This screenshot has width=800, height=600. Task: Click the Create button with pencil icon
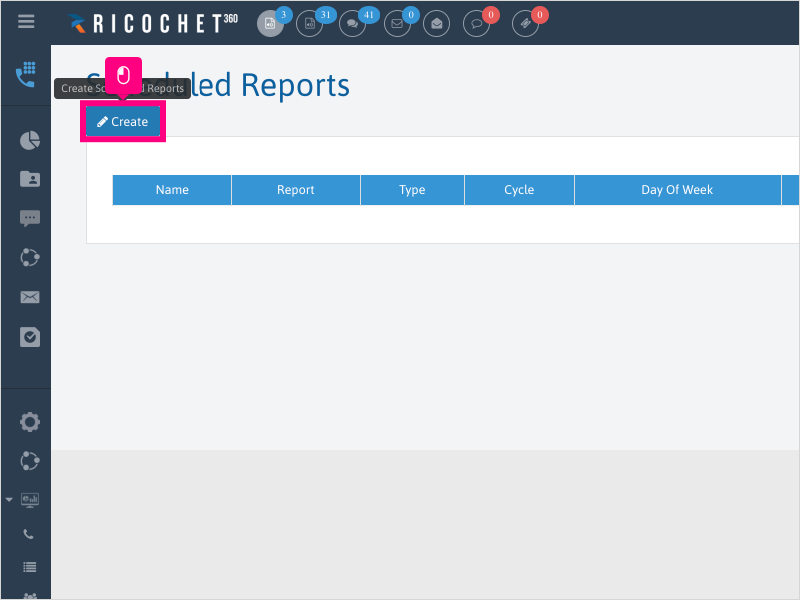[x=122, y=121]
